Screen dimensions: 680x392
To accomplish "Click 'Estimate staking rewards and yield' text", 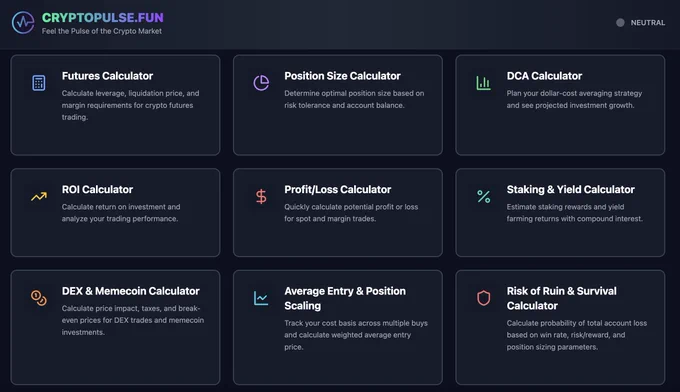I will pyautogui.click(x=575, y=212).
